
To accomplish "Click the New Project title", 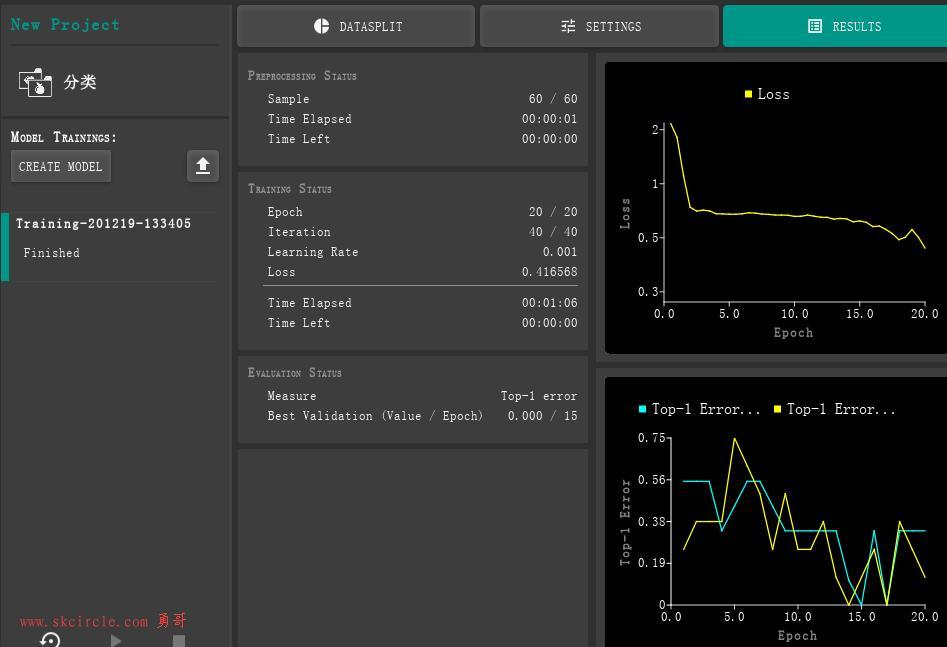I will (65, 24).
